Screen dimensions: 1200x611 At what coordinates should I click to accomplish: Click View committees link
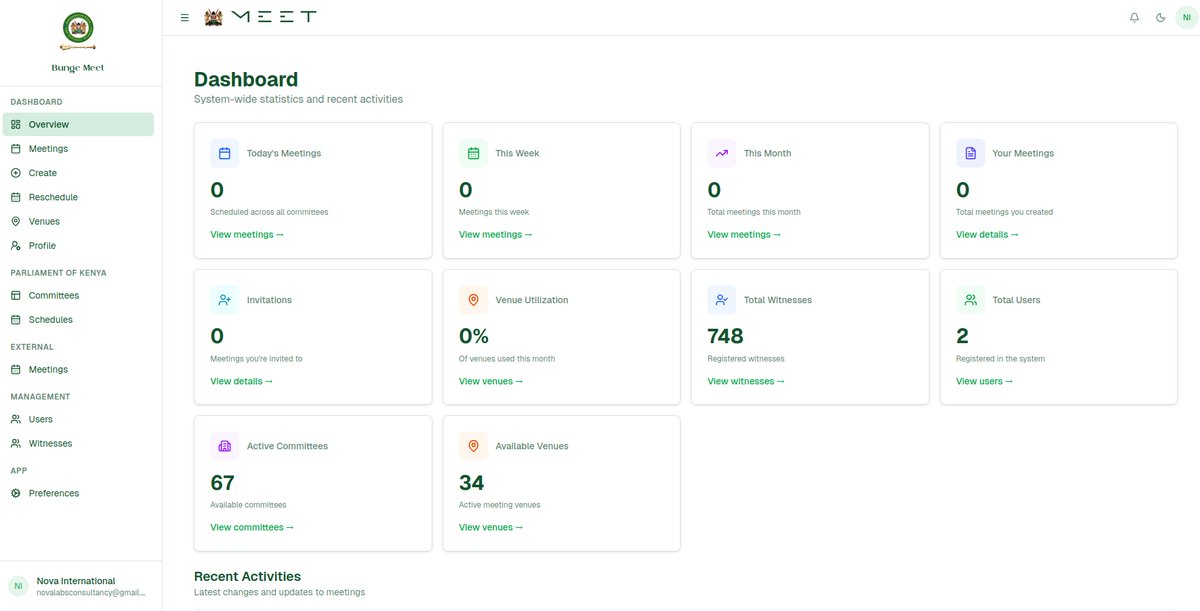pos(252,527)
